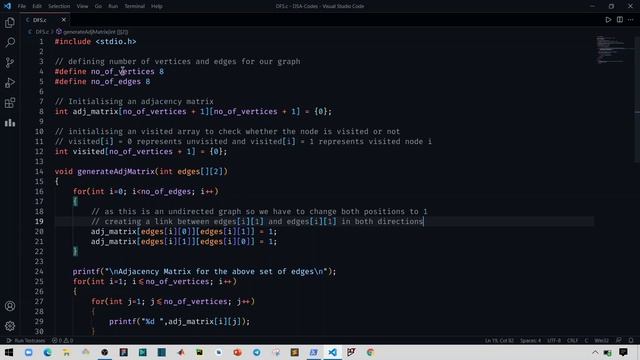640x360 pixels.
Task: Click the printf statement on line 24
Action: point(204,271)
